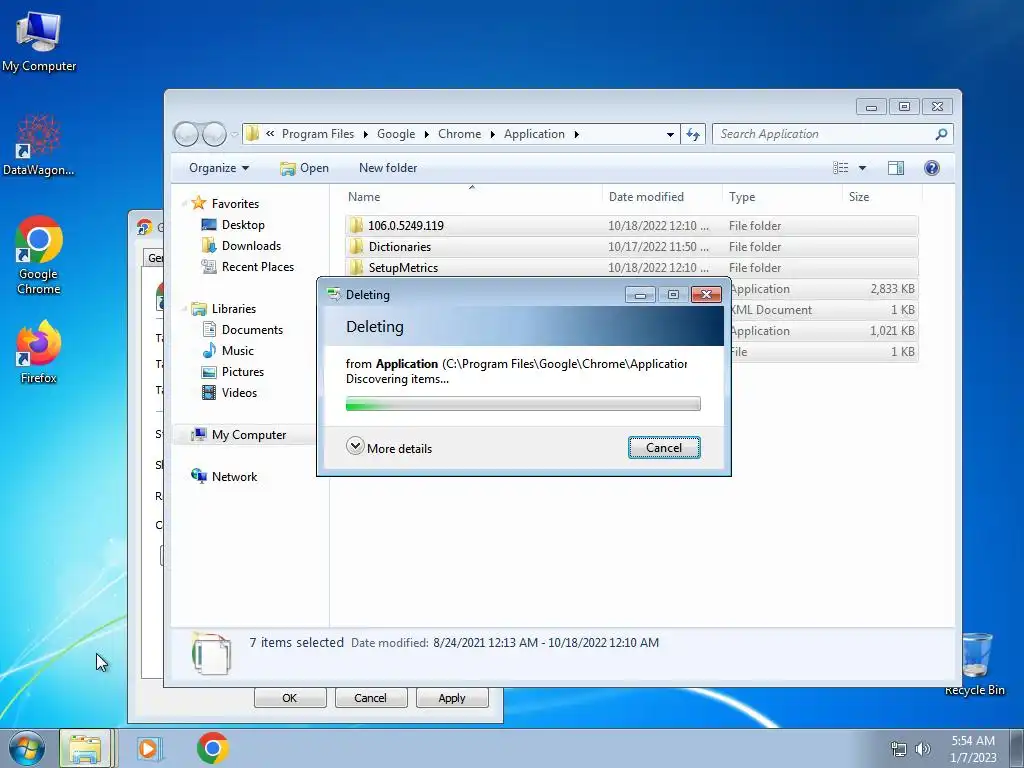Click the Chrome breadcrumb segment

459,134
